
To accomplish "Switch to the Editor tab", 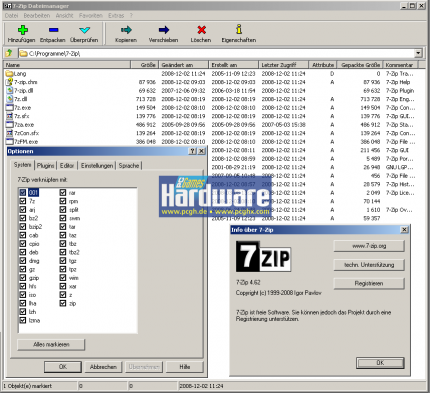I will [x=67, y=166].
